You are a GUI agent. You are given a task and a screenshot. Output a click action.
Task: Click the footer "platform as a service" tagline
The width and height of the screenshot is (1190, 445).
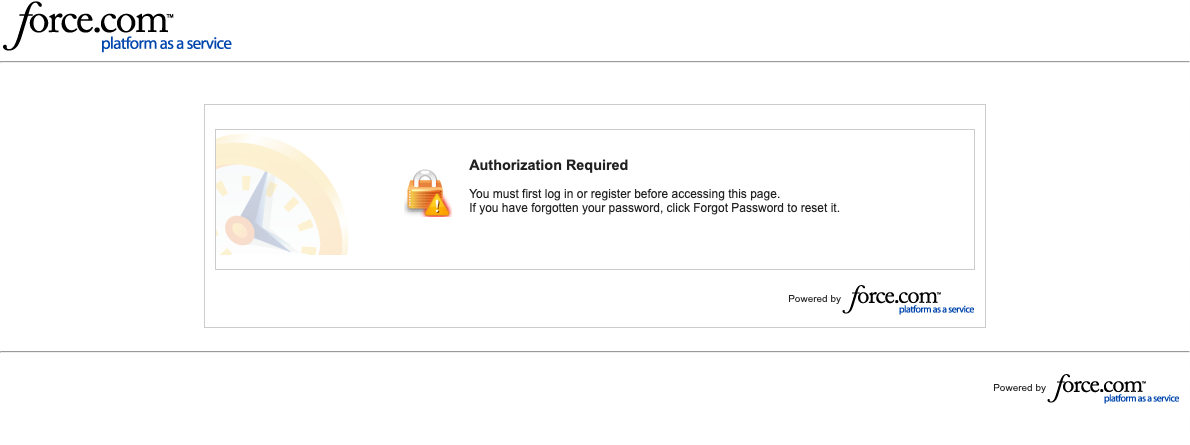pyautogui.click(x=1141, y=399)
